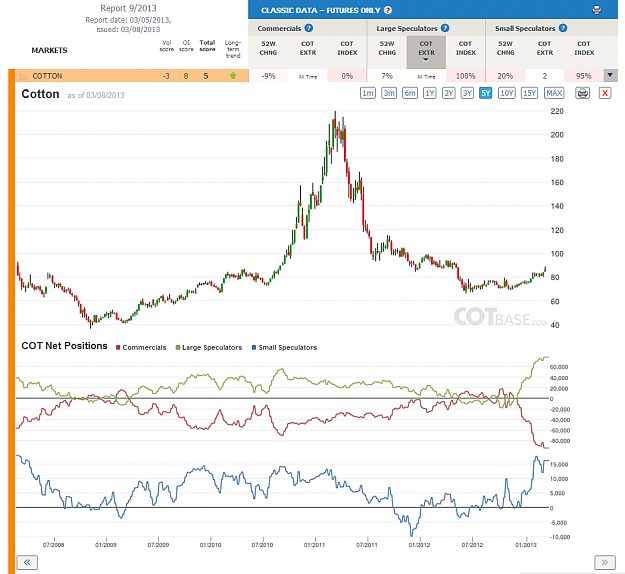Switch chart range to MAX
Screen dimensions: 625x574
click(x=554, y=93)
